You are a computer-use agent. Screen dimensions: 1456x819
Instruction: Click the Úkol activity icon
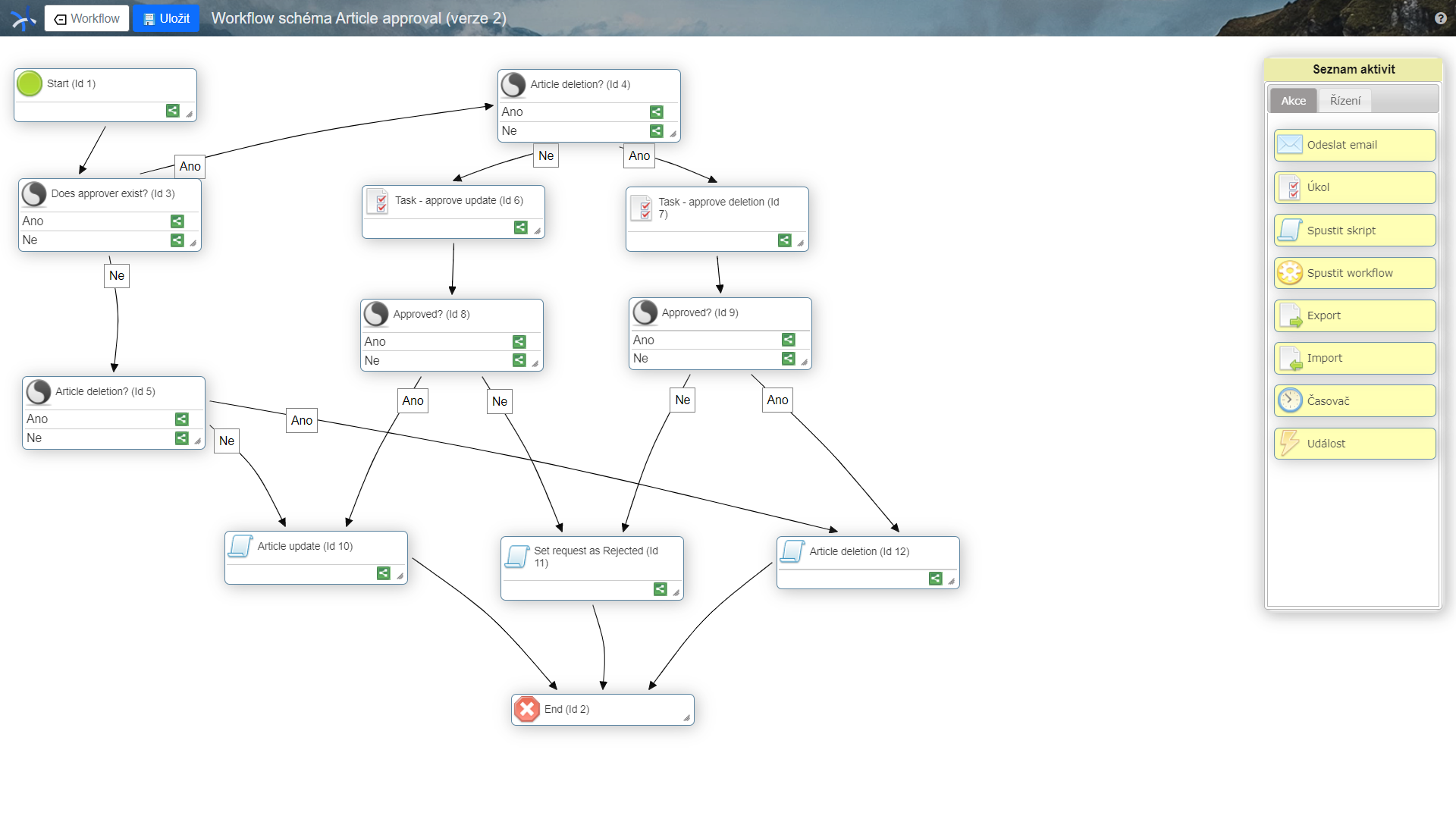[1289, 187]
